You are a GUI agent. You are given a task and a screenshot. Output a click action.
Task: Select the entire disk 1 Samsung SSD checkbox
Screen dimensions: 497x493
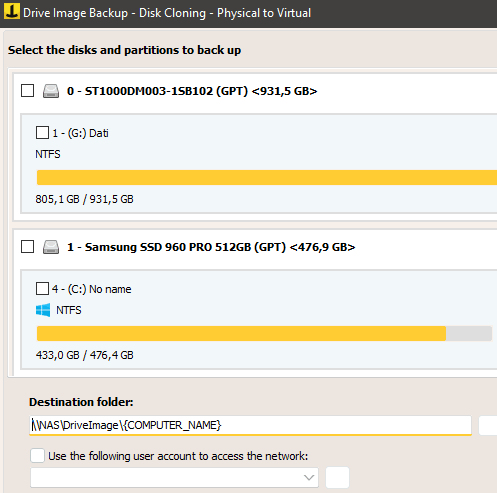pos(27,247)
